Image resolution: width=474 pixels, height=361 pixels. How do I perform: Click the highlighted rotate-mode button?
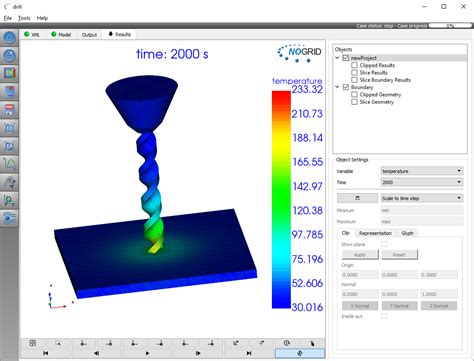coord(299,353)
